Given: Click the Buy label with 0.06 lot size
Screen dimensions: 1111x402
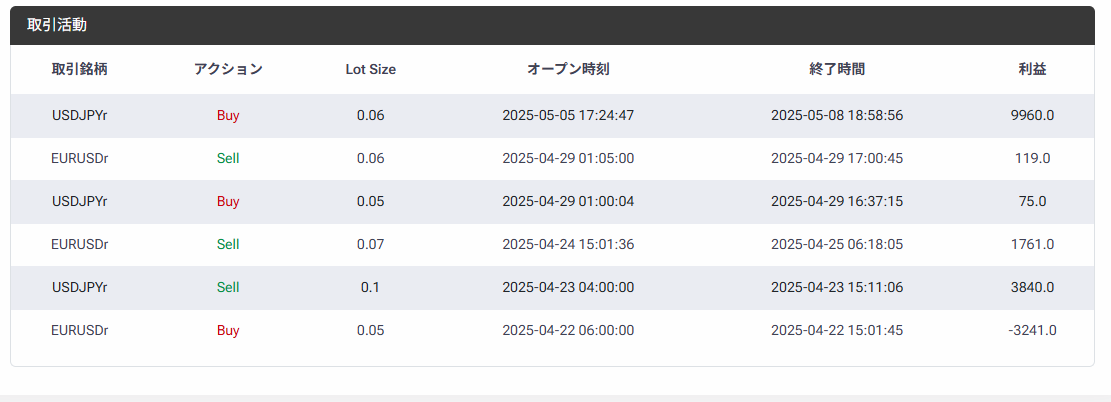Looking at the screenshot, I should pos(228,116).
